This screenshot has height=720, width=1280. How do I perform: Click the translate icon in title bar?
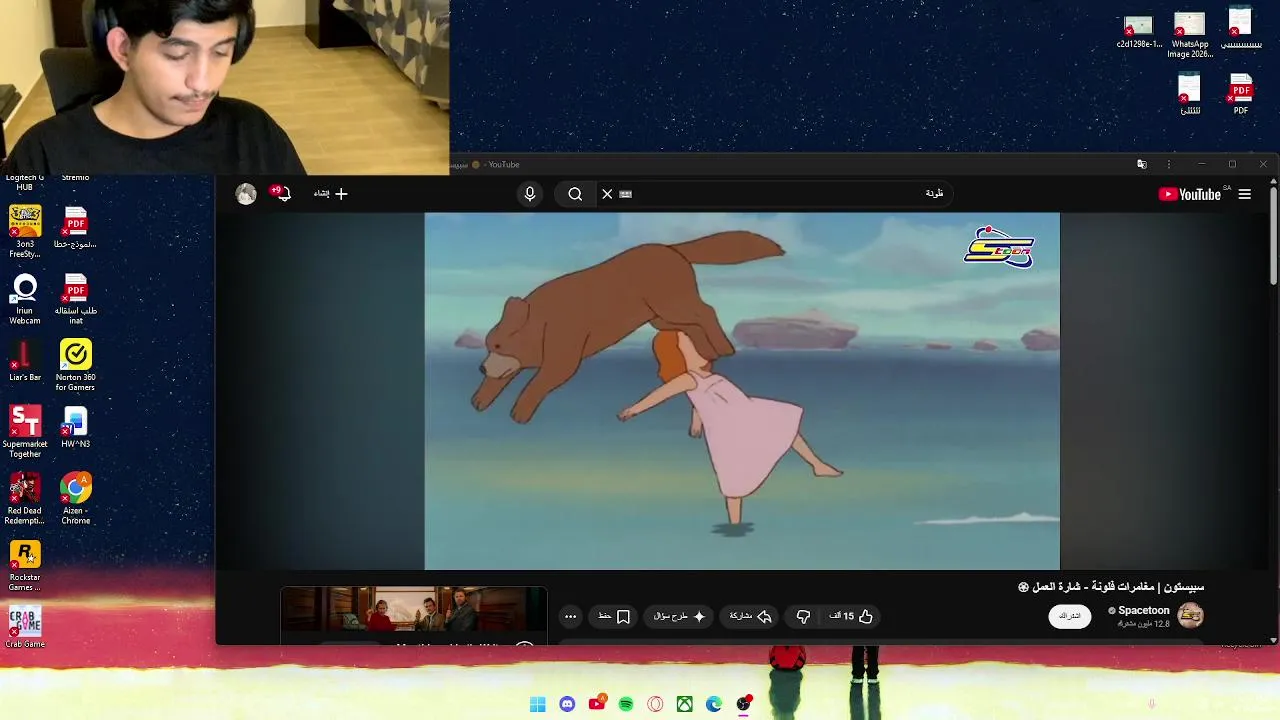pos(1141,164)
